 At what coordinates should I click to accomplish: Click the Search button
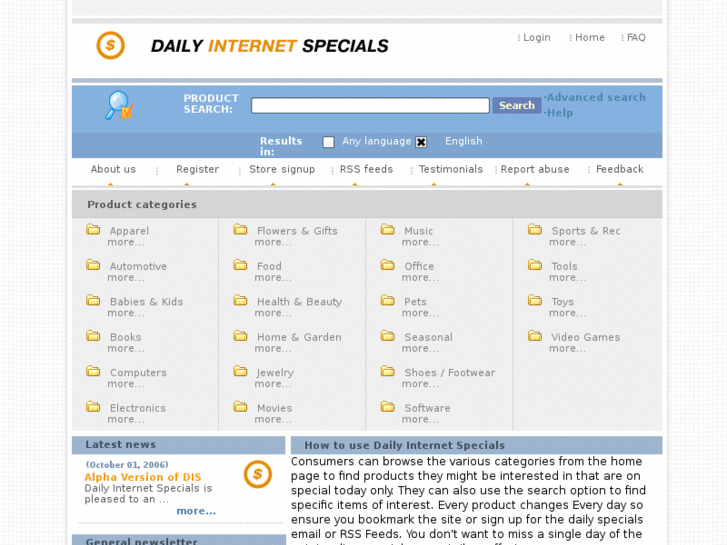(517, 105)
